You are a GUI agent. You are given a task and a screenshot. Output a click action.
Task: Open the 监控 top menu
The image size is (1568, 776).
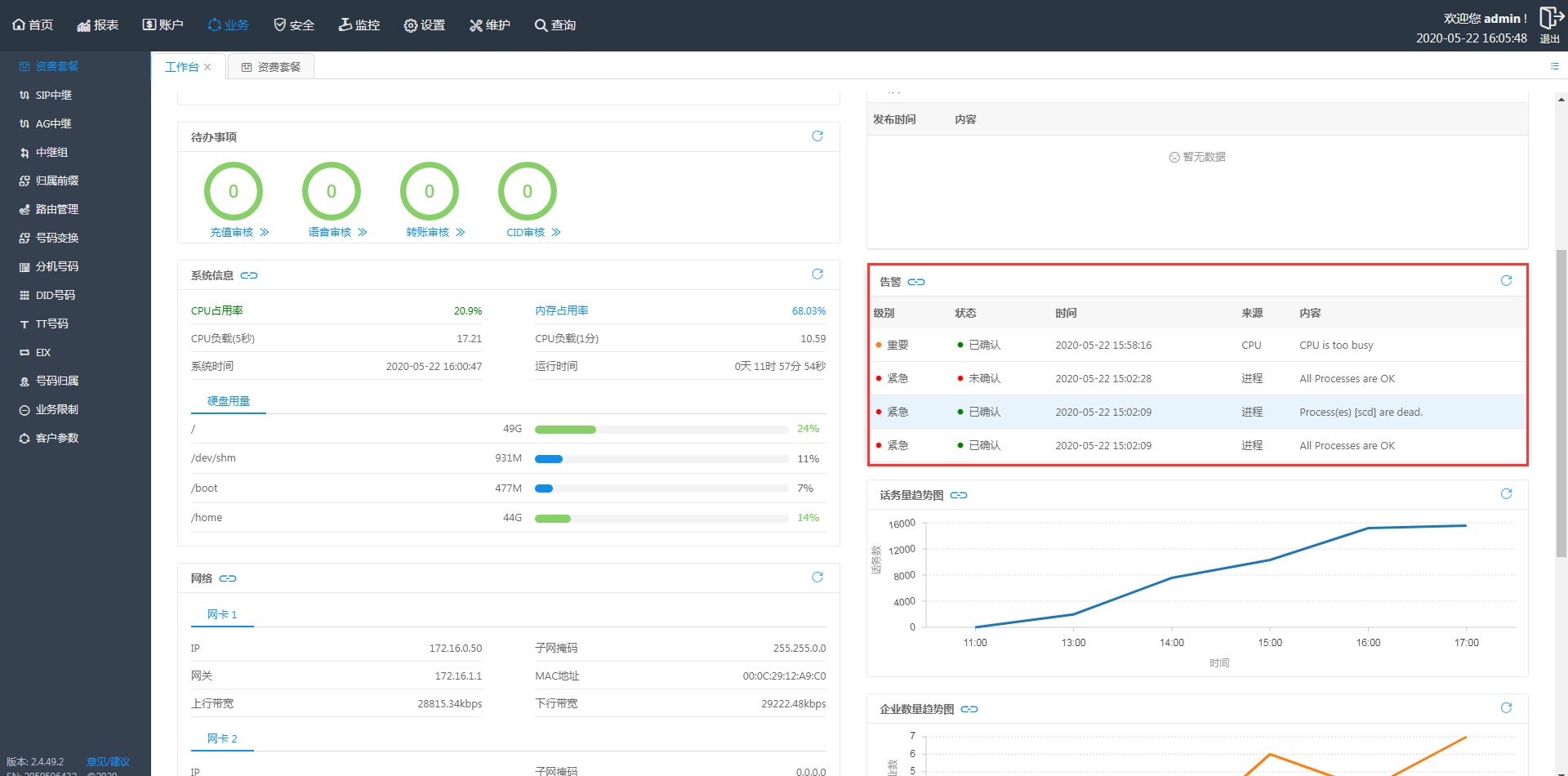tap(359, 25)
